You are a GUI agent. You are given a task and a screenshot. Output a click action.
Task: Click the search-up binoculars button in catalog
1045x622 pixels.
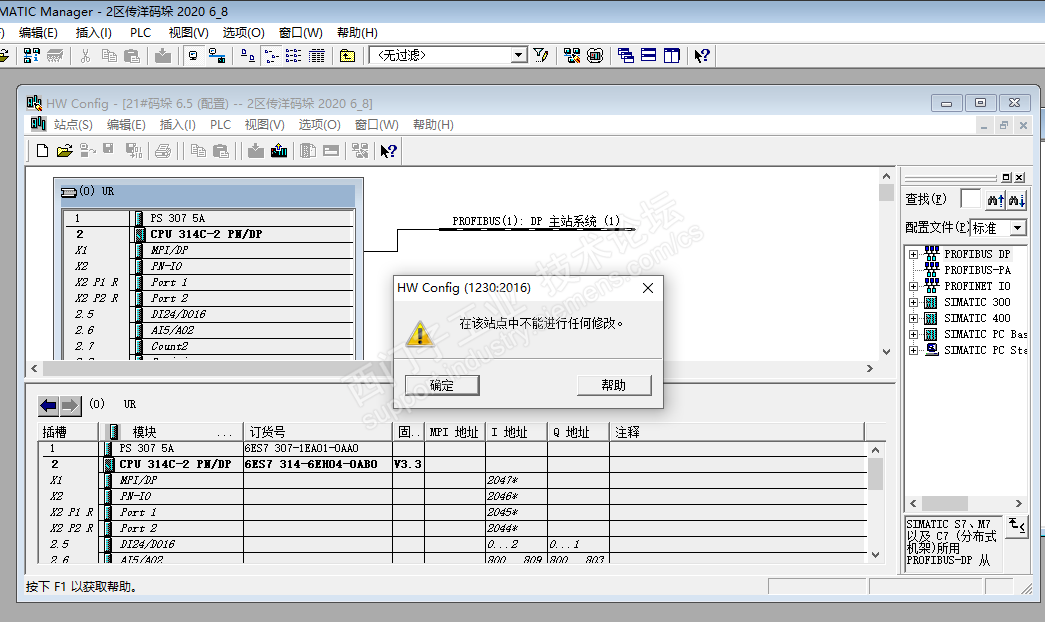[995, 199]
